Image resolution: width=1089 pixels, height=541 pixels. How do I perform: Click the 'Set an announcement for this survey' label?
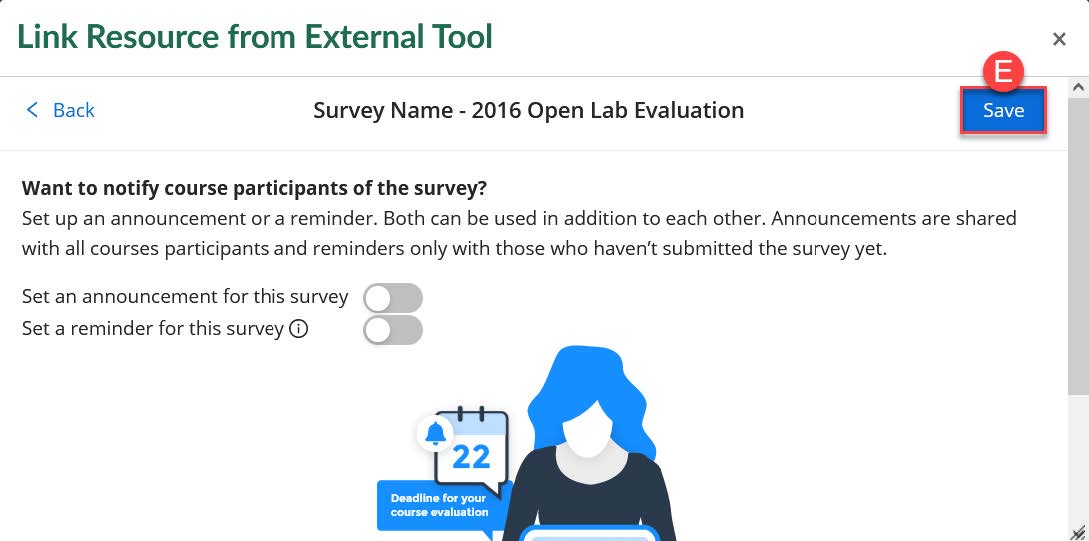click(185, 297)
